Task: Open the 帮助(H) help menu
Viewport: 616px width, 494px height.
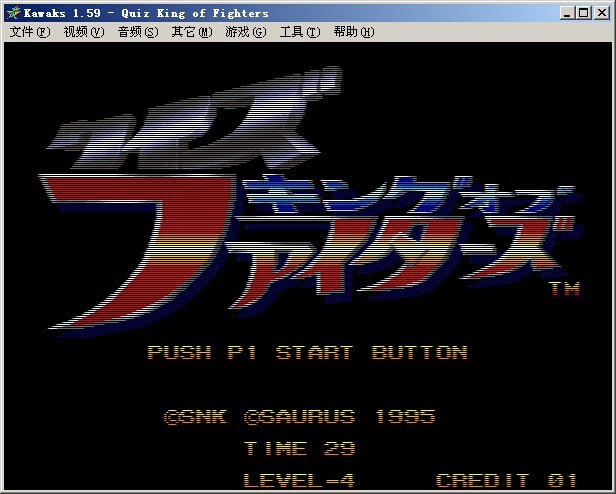Action: [354, 32]
